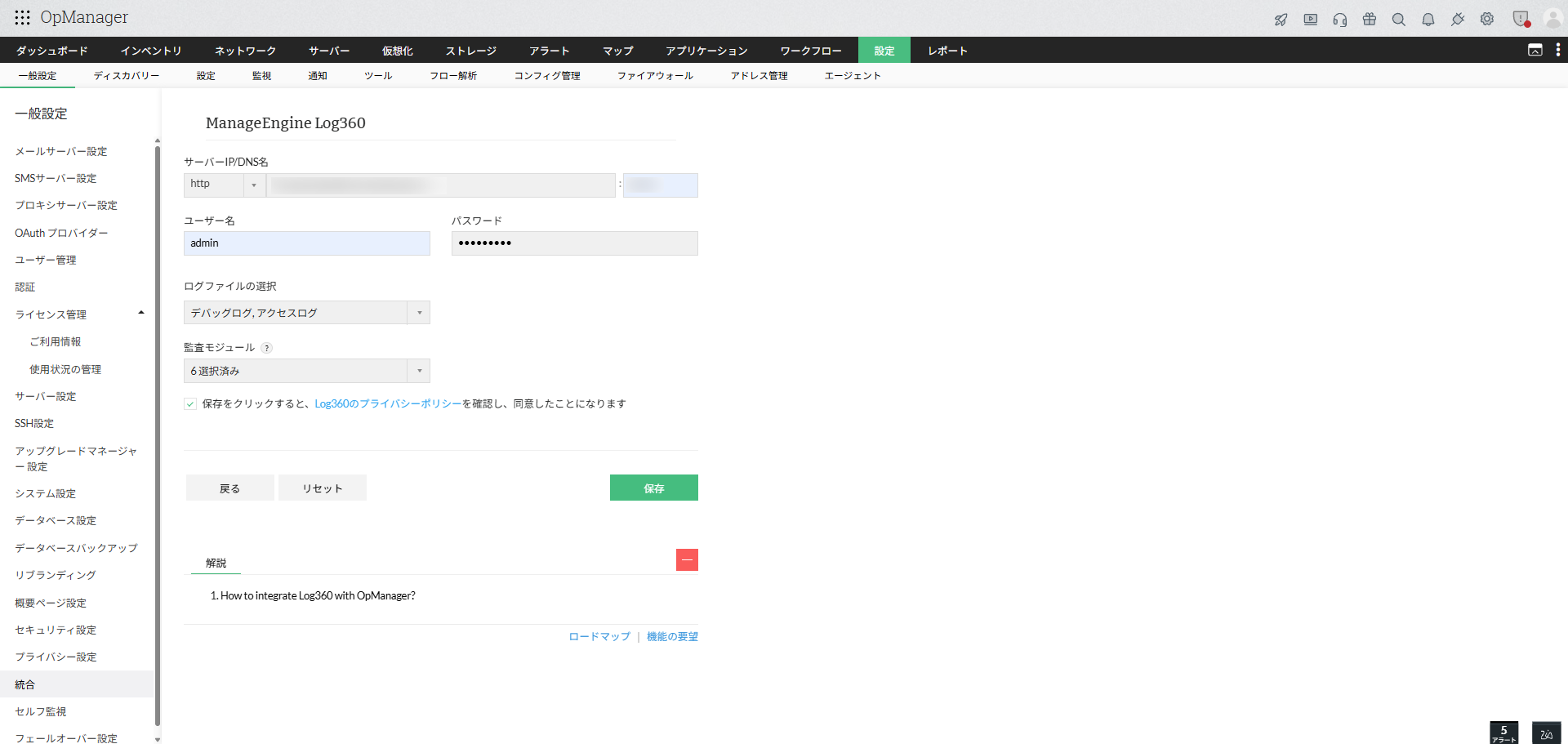
Task: Click the headset support icon
Action: point(1340,20)
